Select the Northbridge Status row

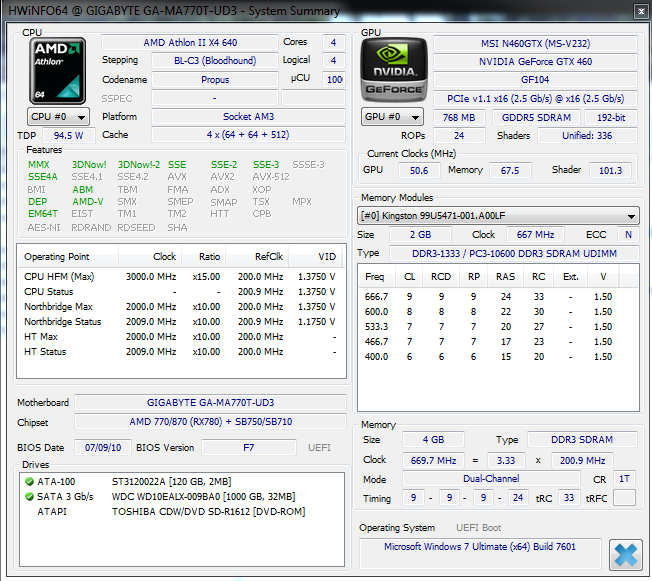pyautogui.click(x=180, y=321)
